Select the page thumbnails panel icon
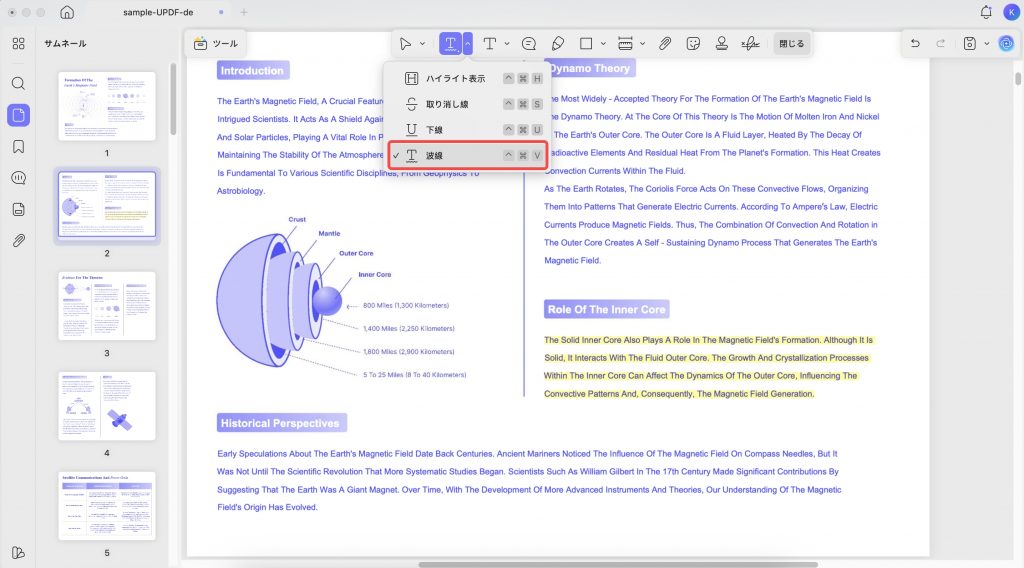 (x=18, y=115)
